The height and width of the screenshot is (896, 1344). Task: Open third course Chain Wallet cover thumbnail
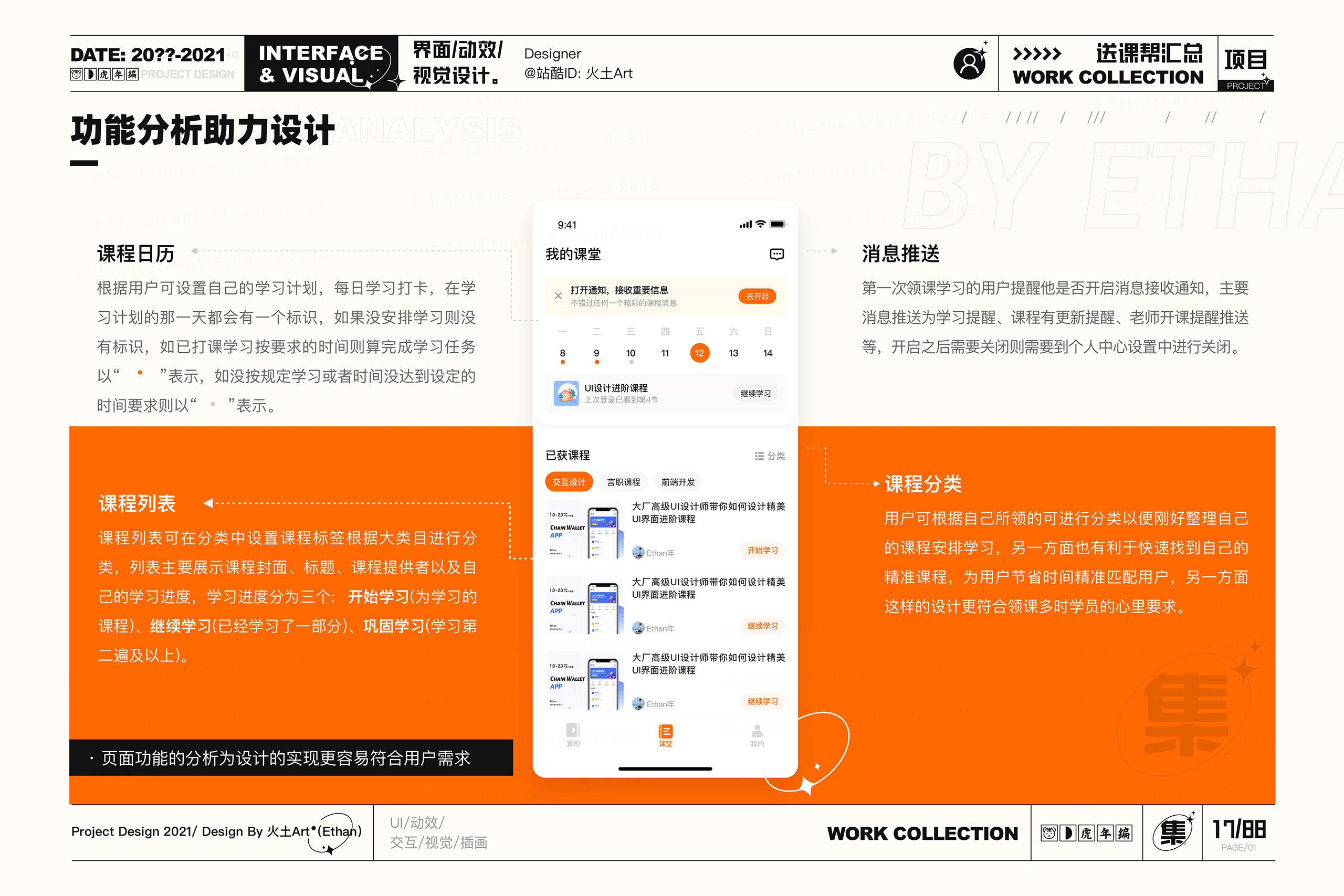click(584, 680)
